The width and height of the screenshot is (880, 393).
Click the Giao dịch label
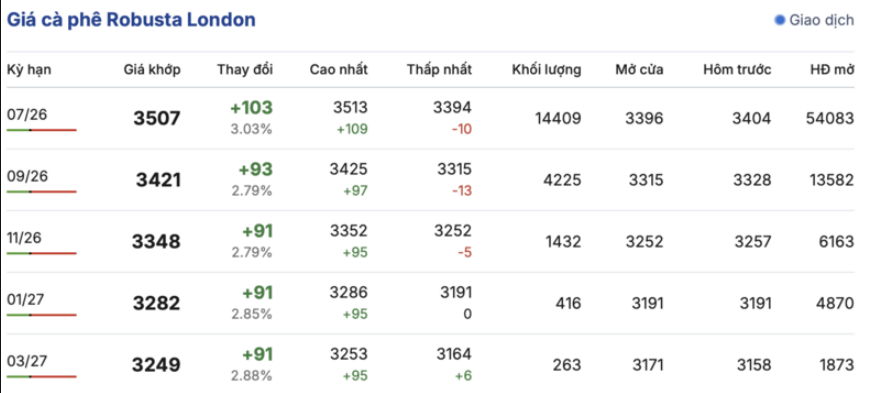click(x=822, y=20)
